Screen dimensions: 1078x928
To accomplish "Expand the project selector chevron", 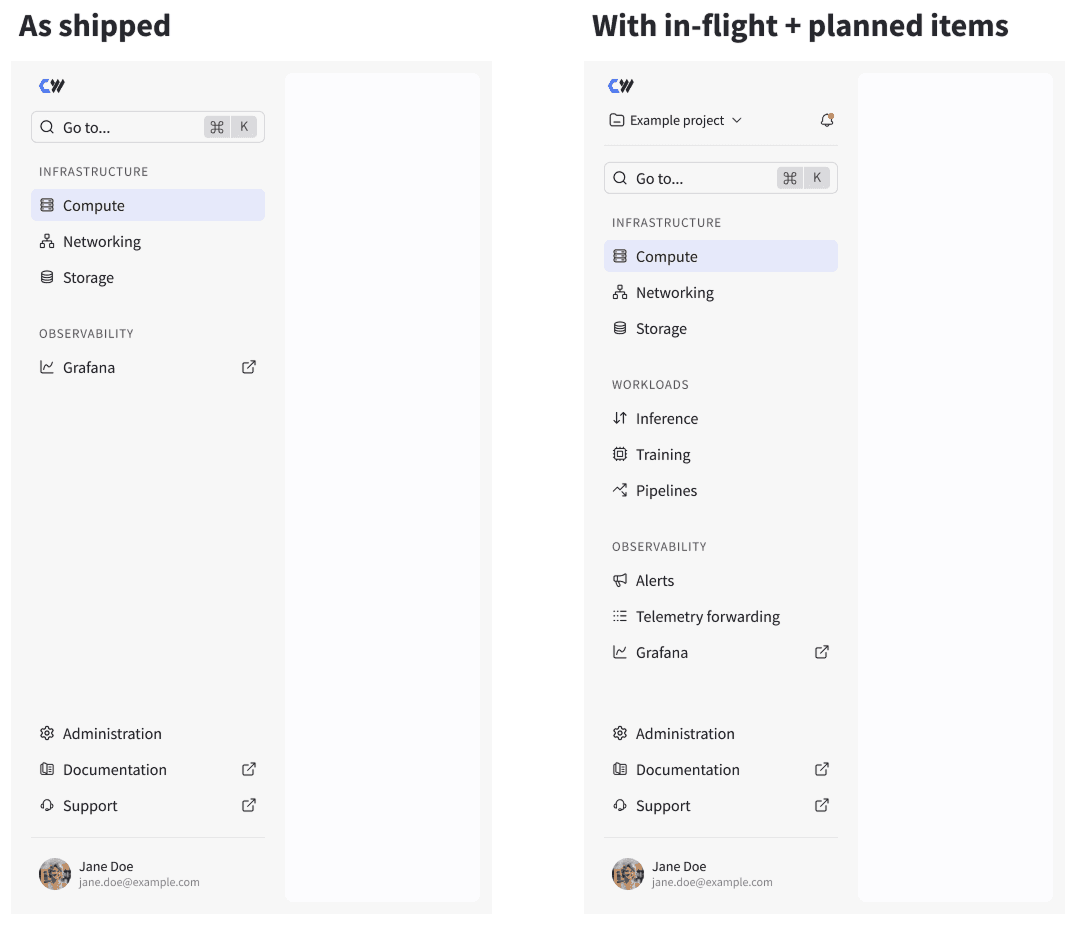I will point(737,120).
